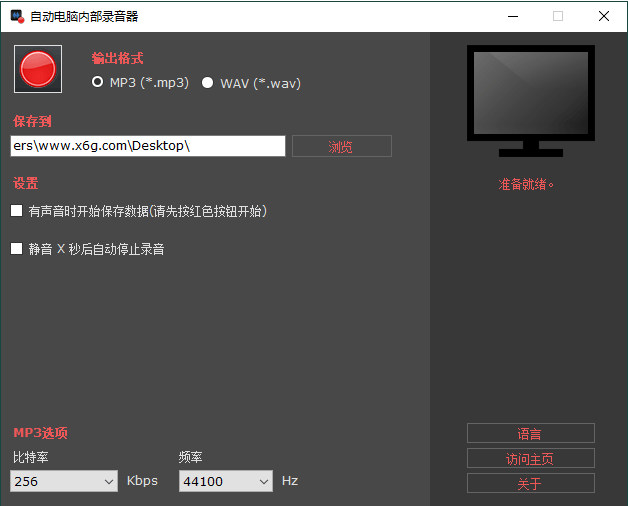Click 访问主页 to visit homepage
Screen dimensions: 628x506
point(530,459)
